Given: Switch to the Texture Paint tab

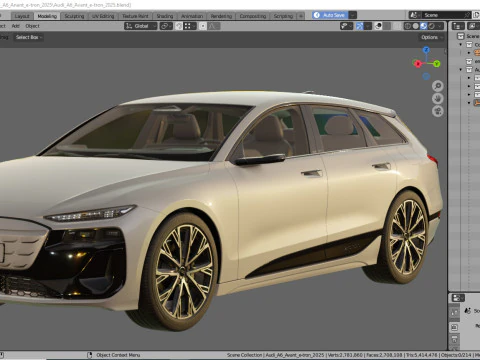Looking at the screenshot, I should tap(135, 16).
